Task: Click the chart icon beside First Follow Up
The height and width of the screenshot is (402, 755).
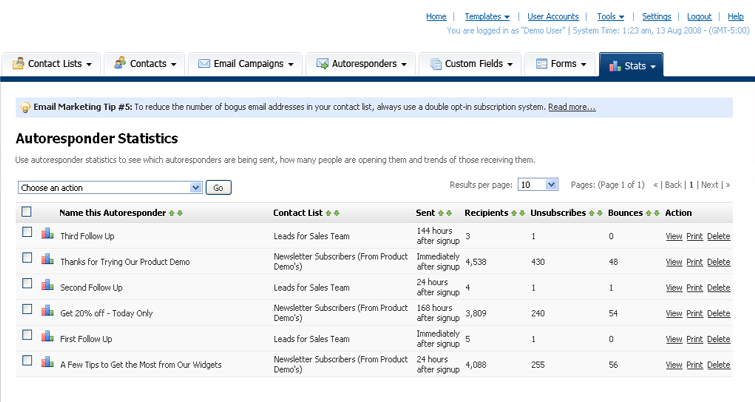Action: pyautogui.click(x=47, y=336)
